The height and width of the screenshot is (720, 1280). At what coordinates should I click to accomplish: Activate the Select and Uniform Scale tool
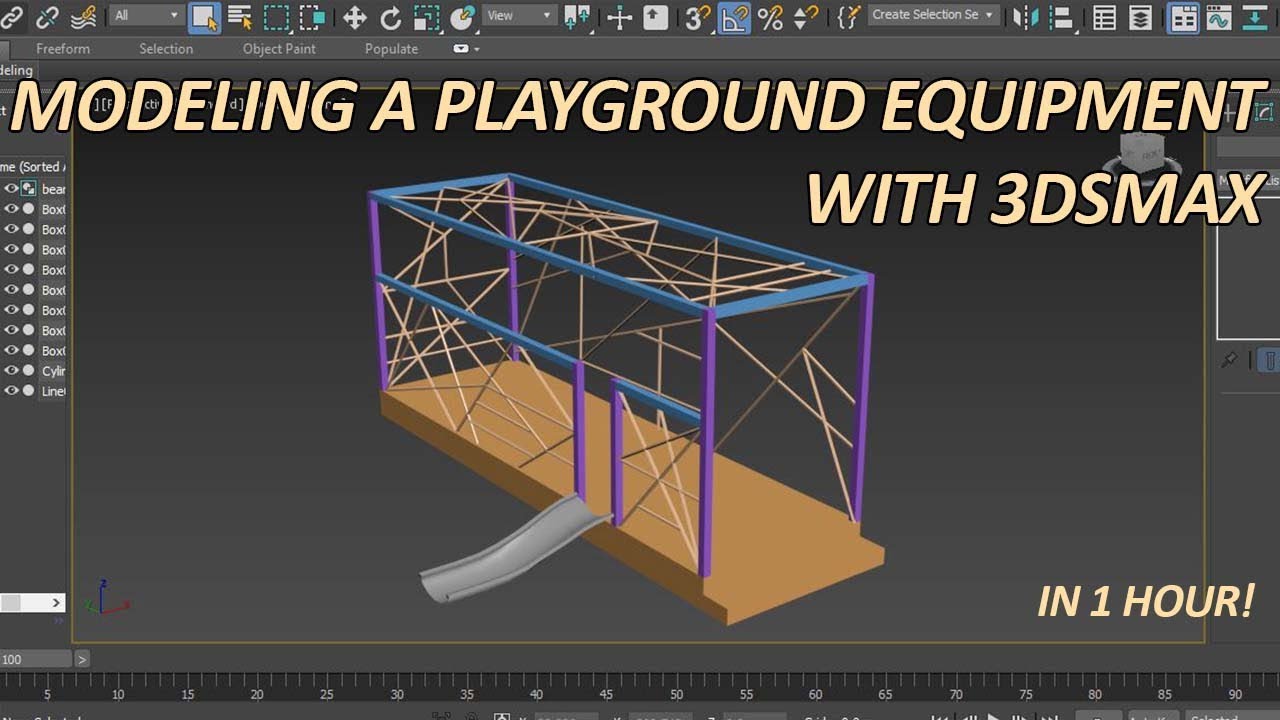coord(427,16)
